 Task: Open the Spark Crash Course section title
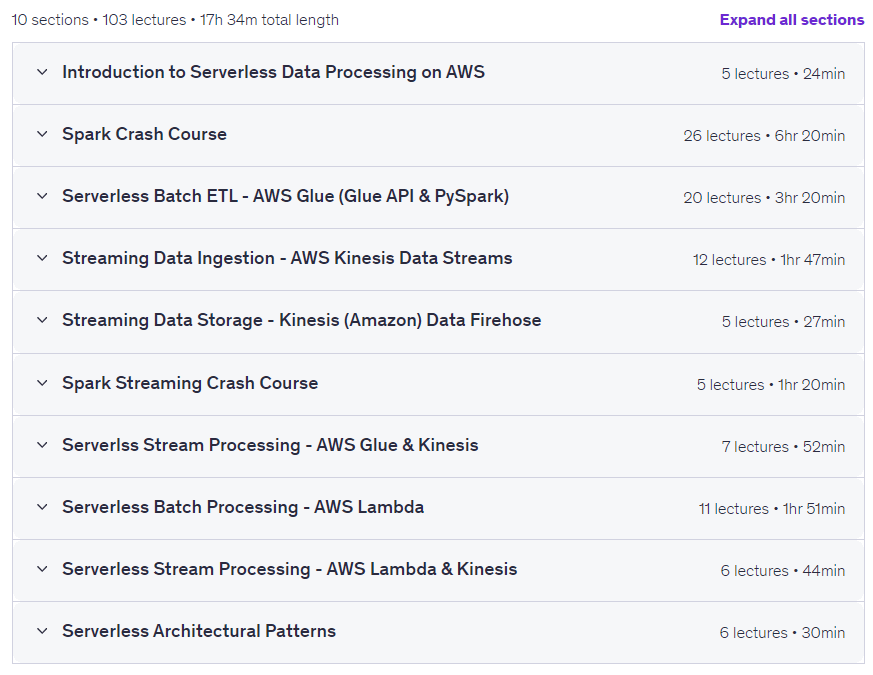point(144,134)
